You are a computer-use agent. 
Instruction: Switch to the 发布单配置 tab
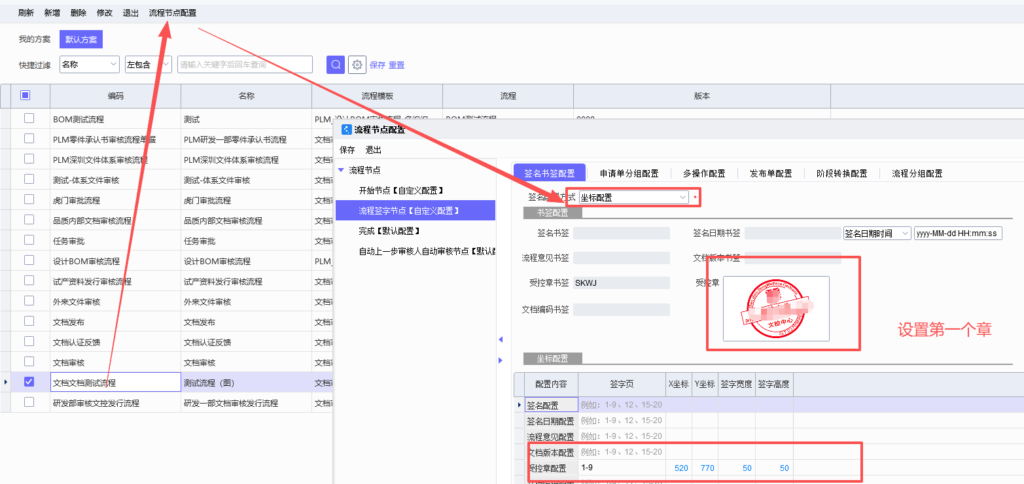[770, 173]
